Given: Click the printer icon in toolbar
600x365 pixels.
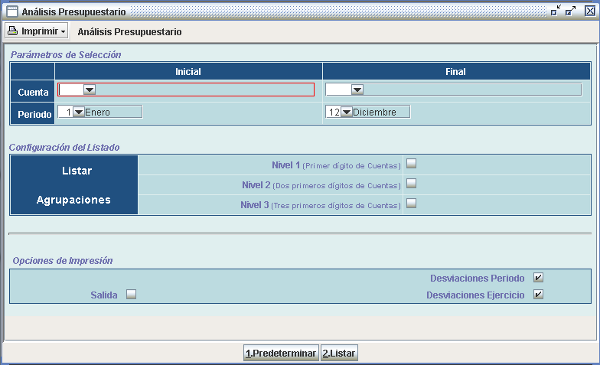Looking at the screenshot, I should click(x=13, y=31).
